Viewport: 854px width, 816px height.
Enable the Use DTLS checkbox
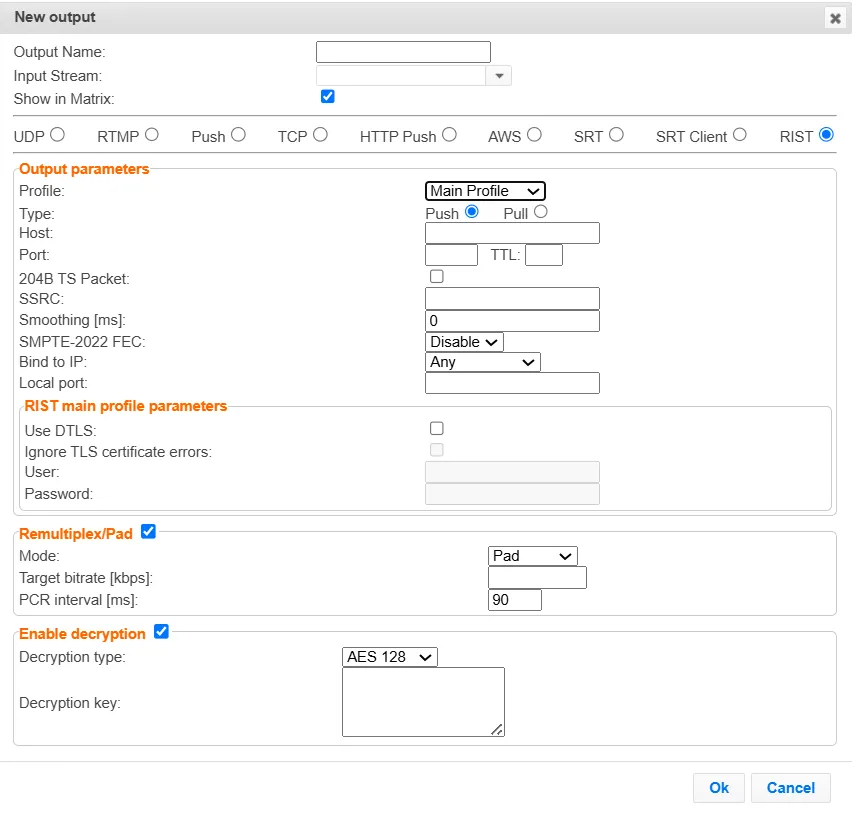click(x=437, y=429)
